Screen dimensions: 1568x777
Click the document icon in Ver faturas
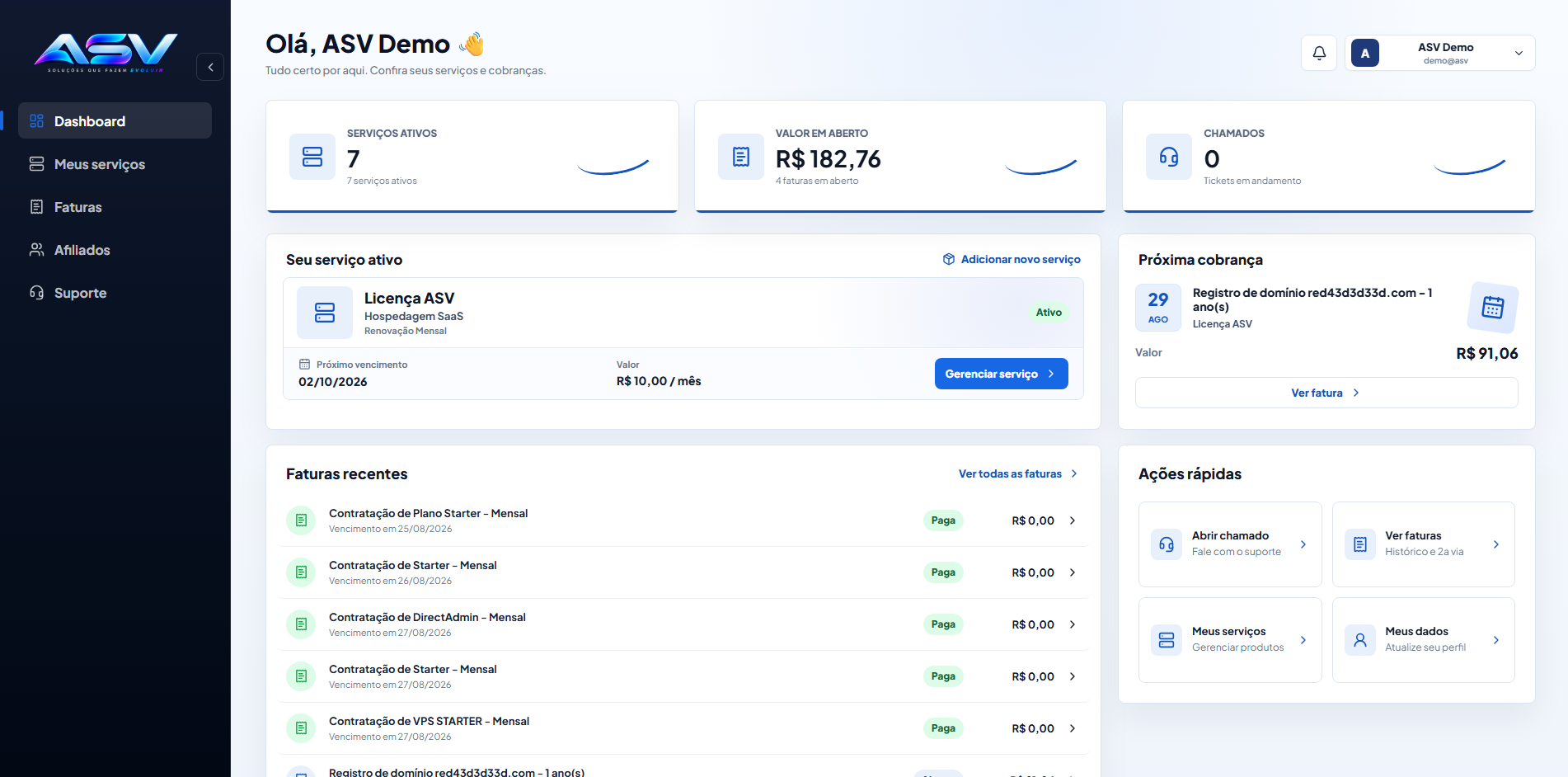tap(1360, 544)
